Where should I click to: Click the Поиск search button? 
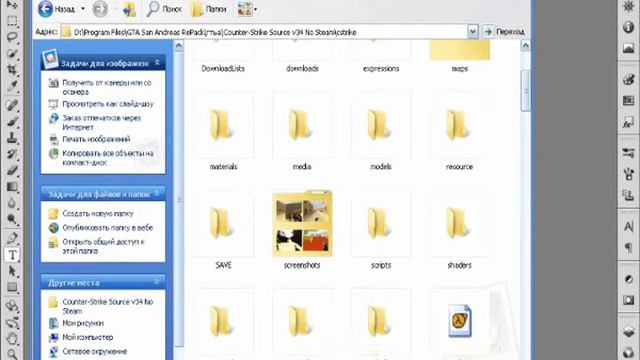(x=164, y=9)
